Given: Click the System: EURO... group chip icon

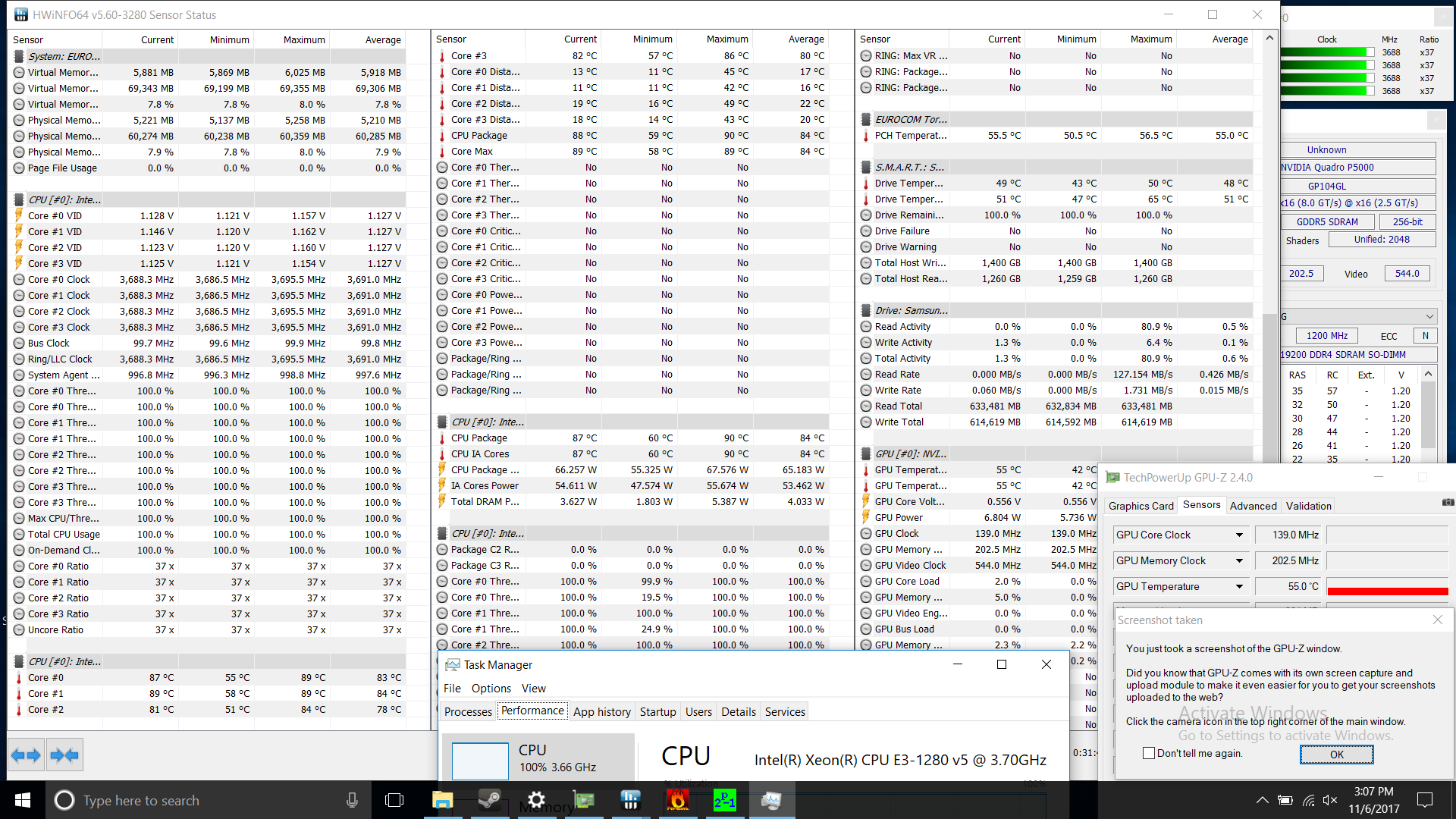Looking at the screenshot, I should pyautogui.click(x=19, y=56).
